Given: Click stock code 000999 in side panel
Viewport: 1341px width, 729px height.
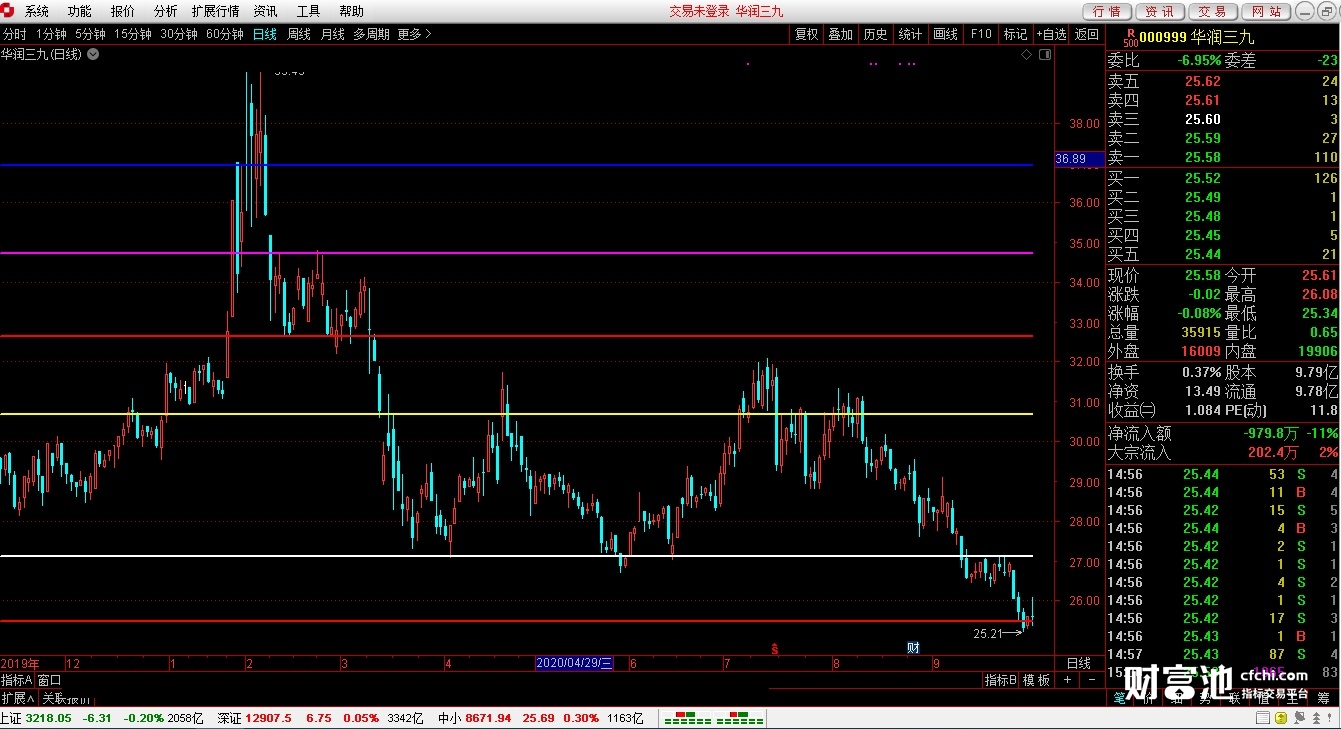Looking at the screenshot, I should 1163,38.
